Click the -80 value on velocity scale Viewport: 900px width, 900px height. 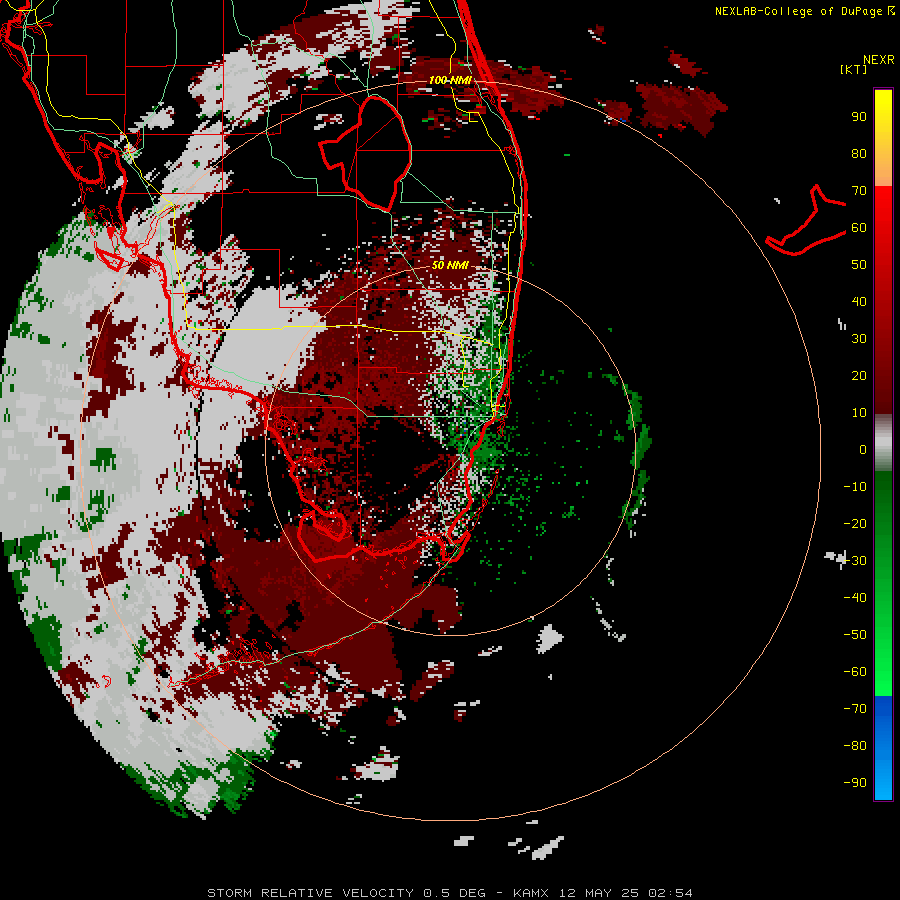(x=855, y=746)
